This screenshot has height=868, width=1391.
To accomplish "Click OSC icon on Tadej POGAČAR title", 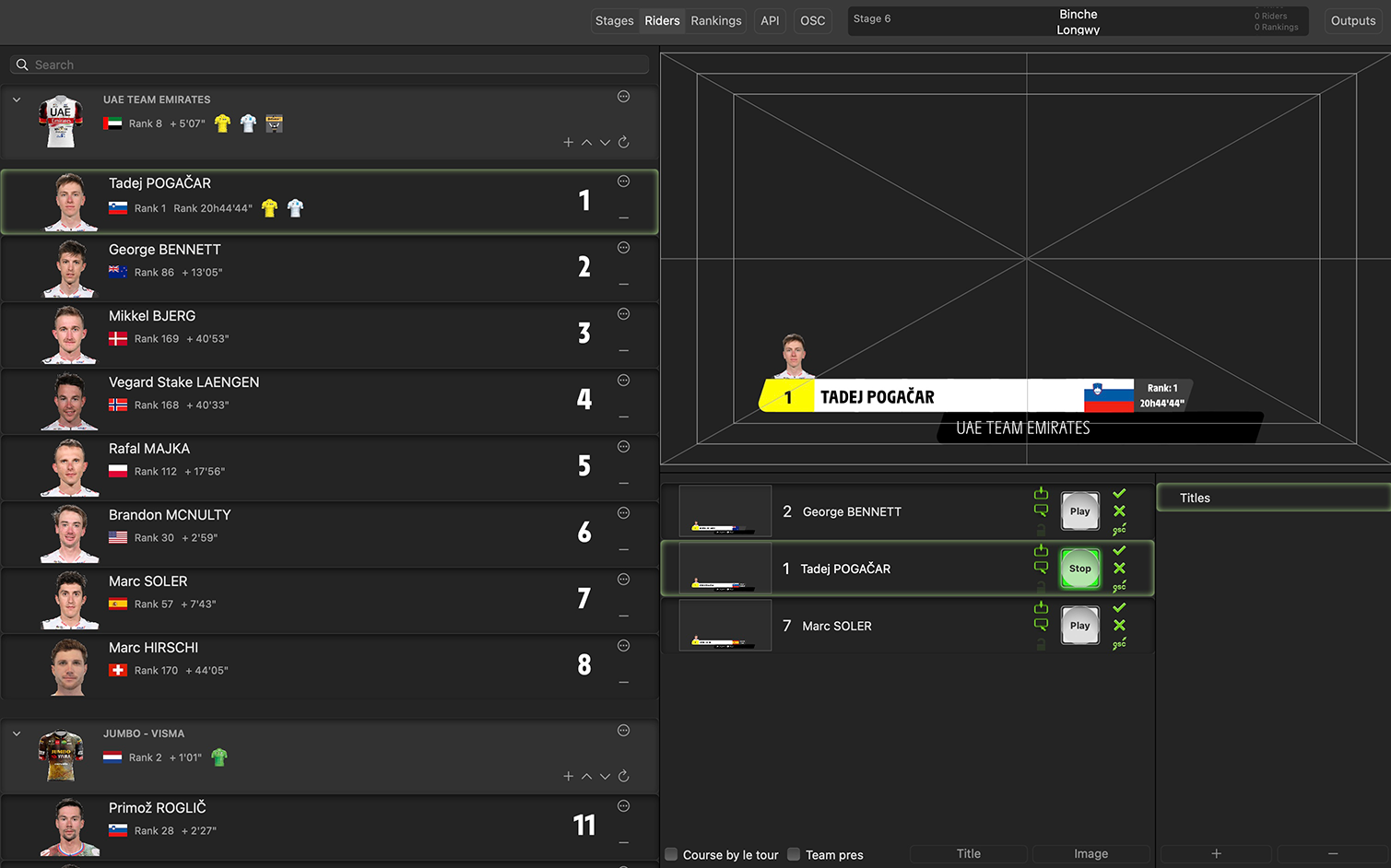I will click(x=1119, y=587).
